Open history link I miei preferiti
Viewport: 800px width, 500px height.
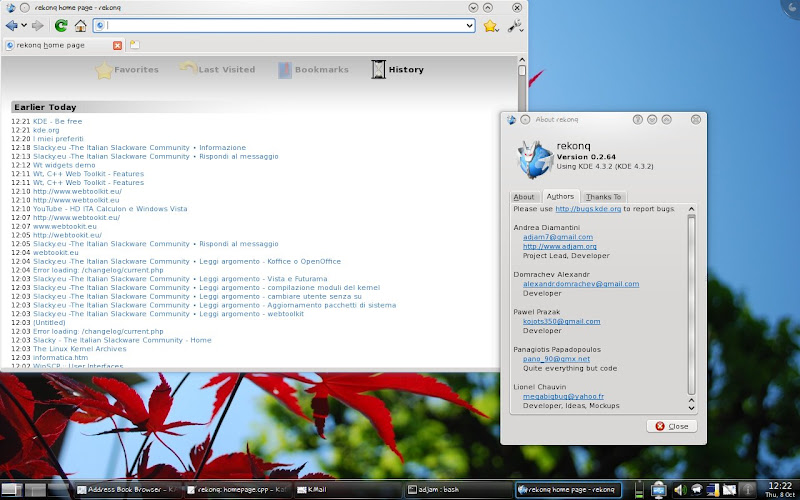pos(58,139)
